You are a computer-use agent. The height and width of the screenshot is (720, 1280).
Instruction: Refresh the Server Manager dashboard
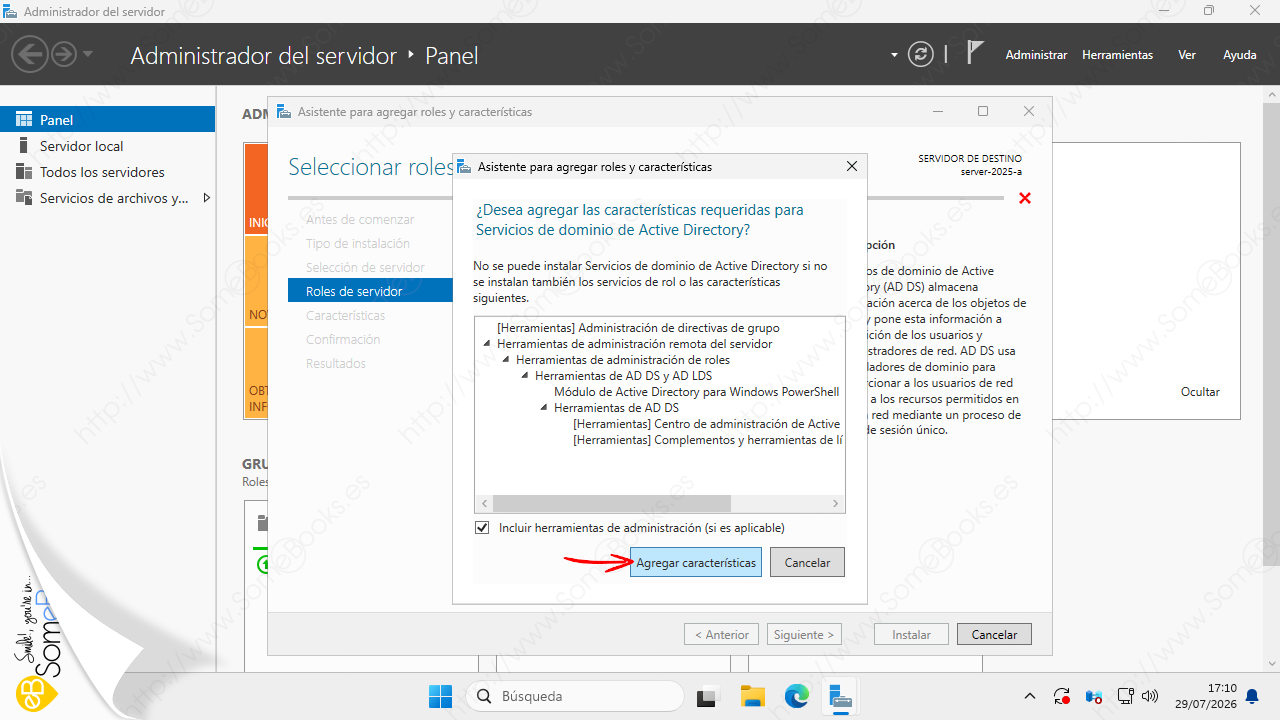tap(920, 55)
